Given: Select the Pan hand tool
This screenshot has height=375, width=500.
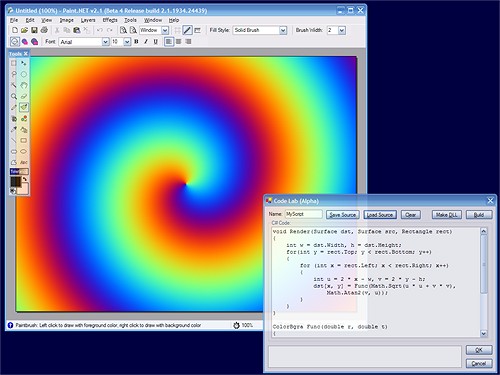Looking at the screenshot, I should tap(24, 85).
